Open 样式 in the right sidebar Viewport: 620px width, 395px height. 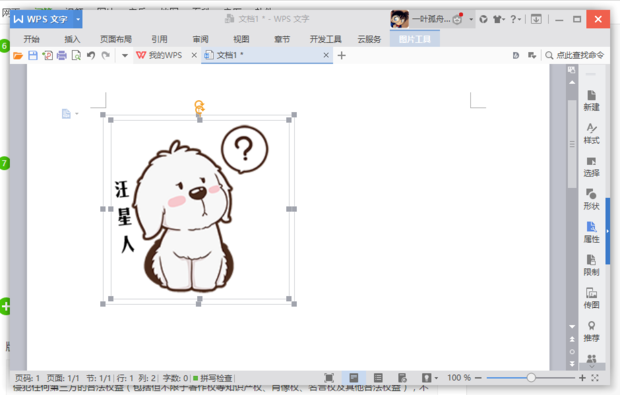(x=591, y=134)
